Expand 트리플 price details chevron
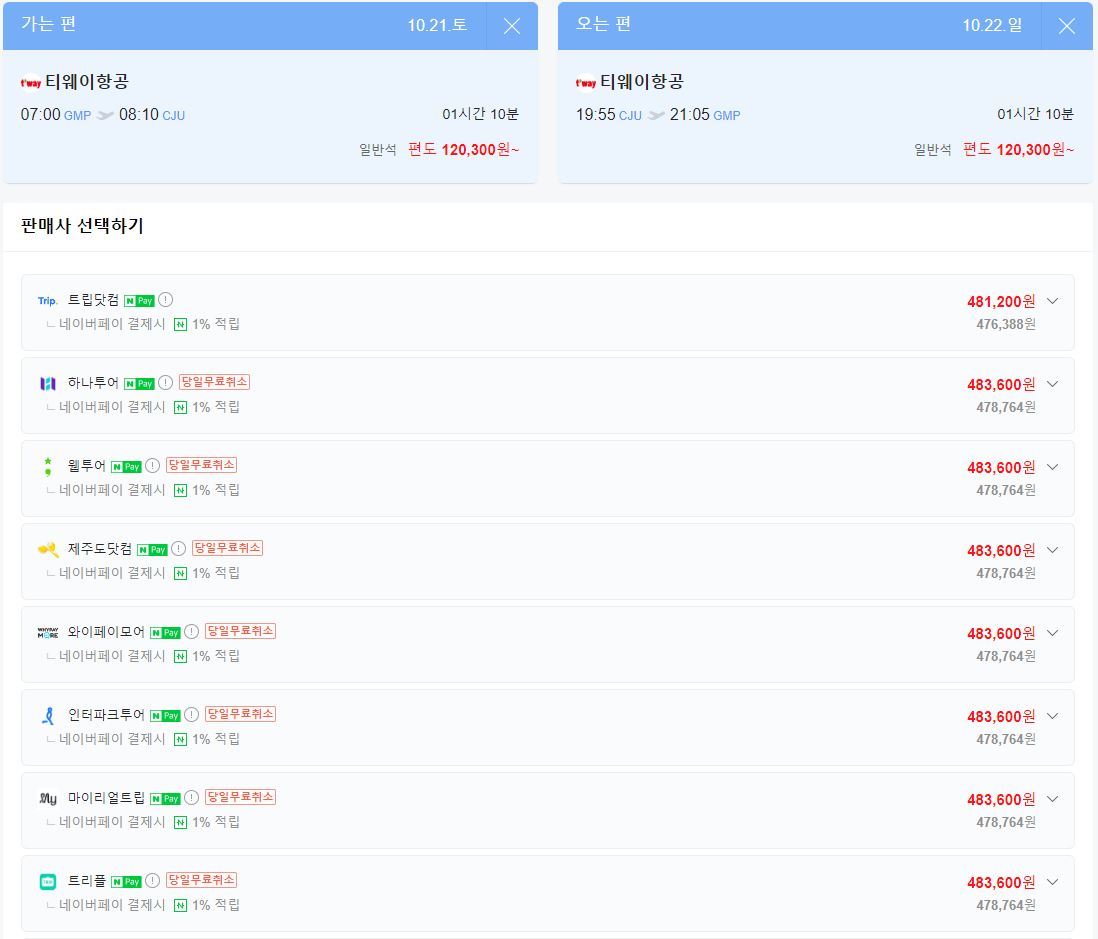Image resolution: width=1098 pixels, height=939 pixels. point(1052,882)
